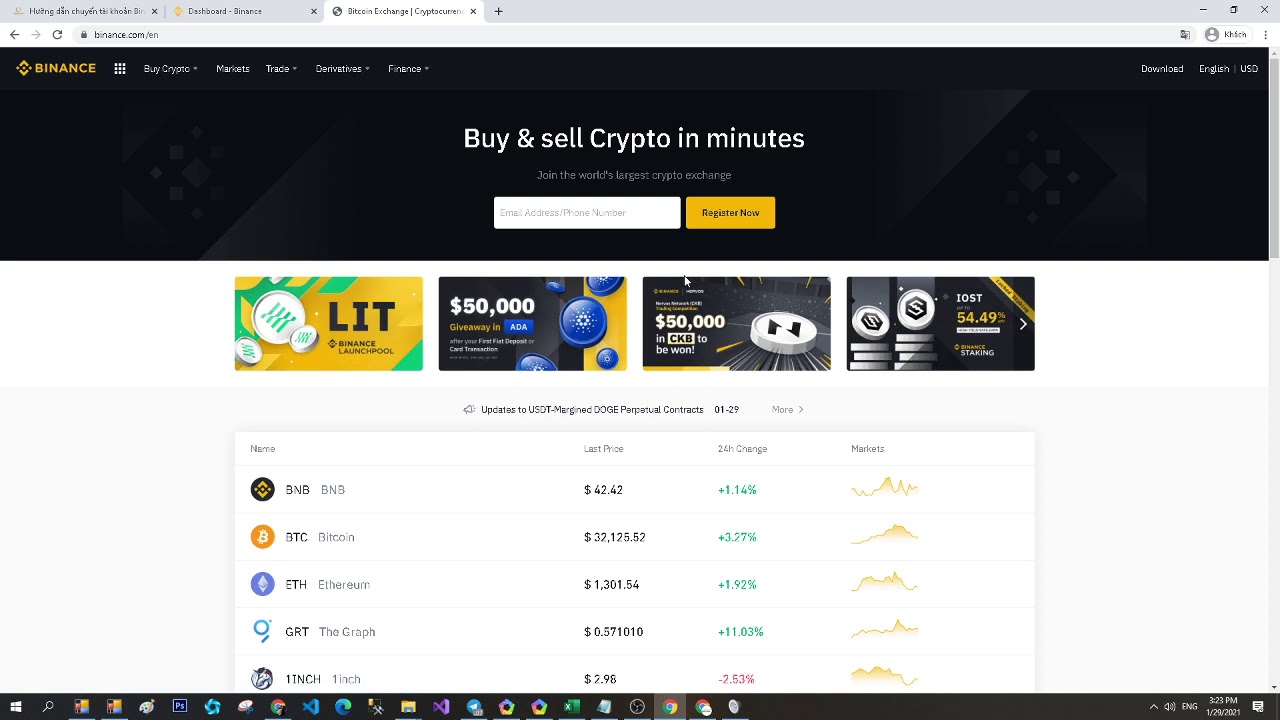Open Photoshop from the Windows taskbar
The width and height of the screenshot is (1280, 720).
(x=180, y=706)
